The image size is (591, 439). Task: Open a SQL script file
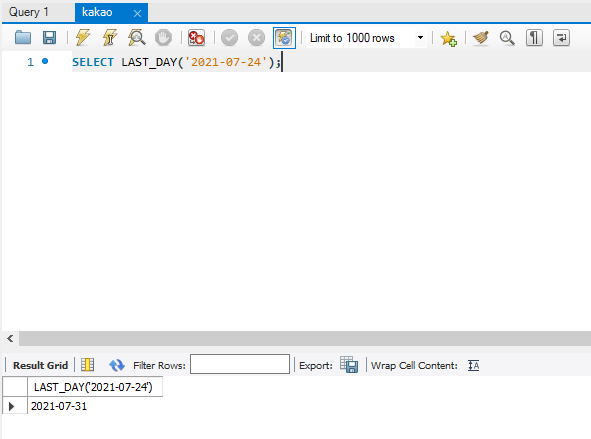23,38
